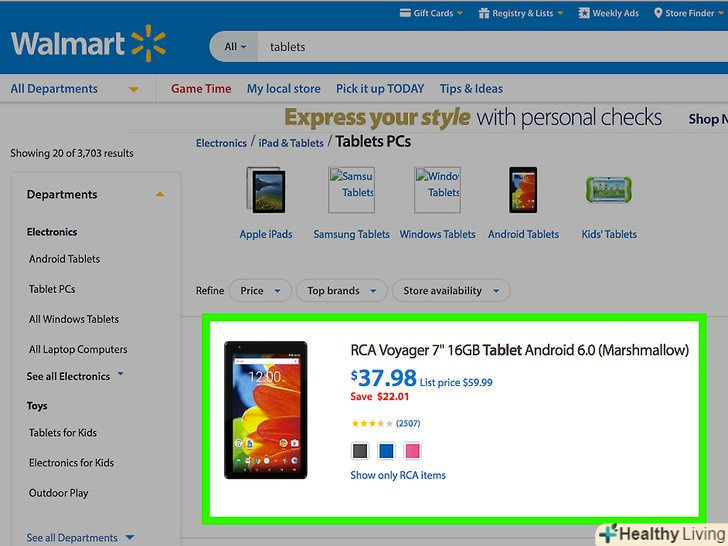This screenshot has height=546, width=728.
Task: Choose the blue color swatch
Action: pyautogui.click(x=386, y=450)
